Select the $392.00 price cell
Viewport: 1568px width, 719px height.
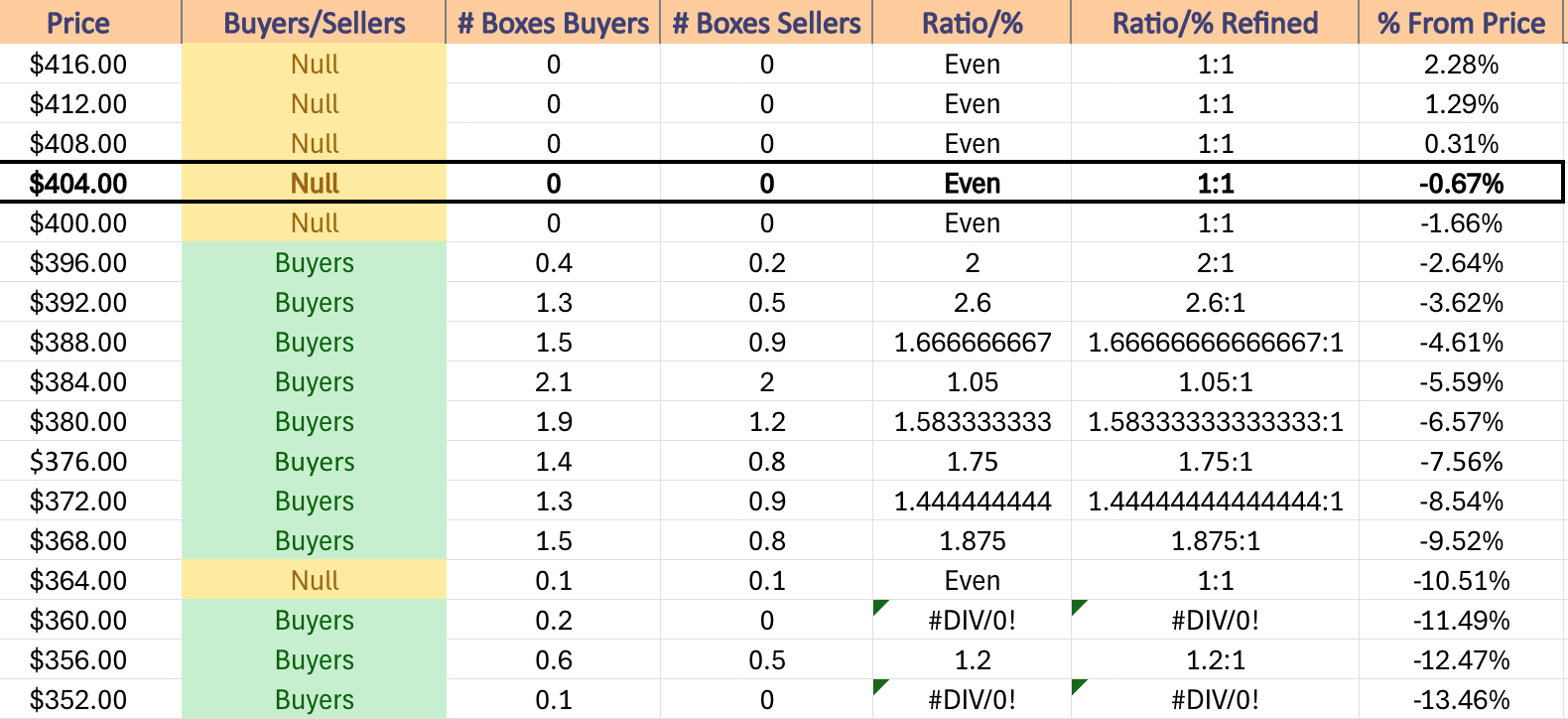(x=90, y=303)
